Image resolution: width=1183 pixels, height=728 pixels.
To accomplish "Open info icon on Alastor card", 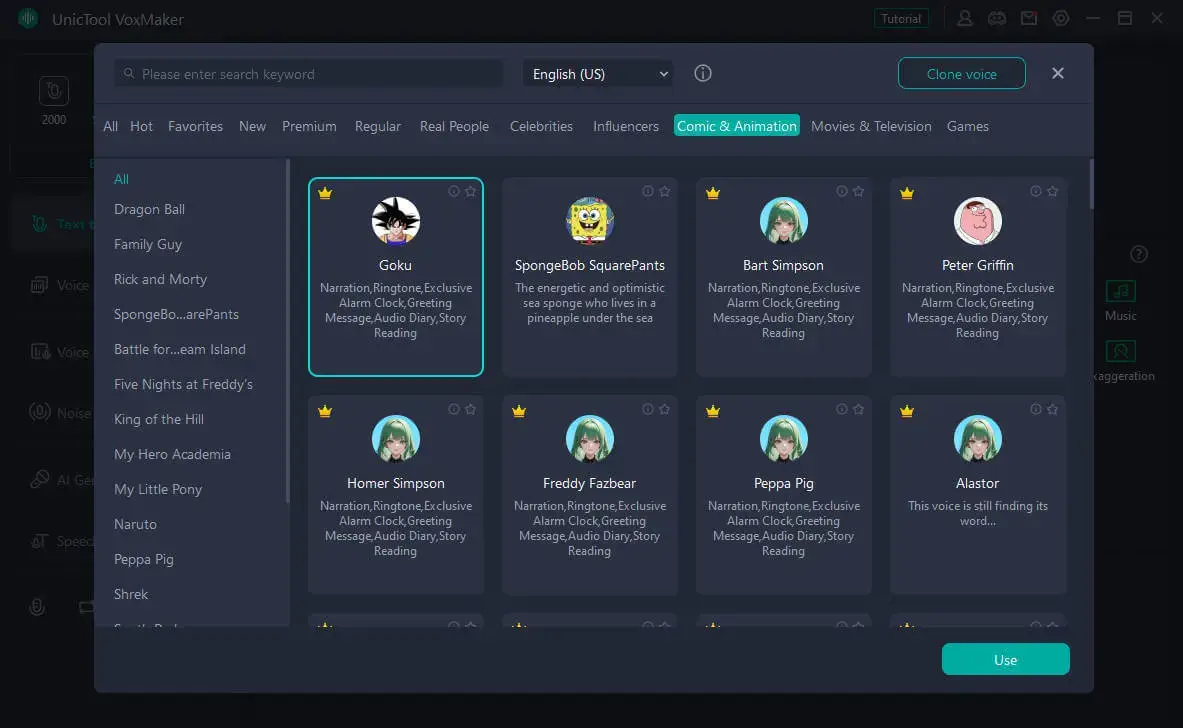I will [x=1036, y=410].
